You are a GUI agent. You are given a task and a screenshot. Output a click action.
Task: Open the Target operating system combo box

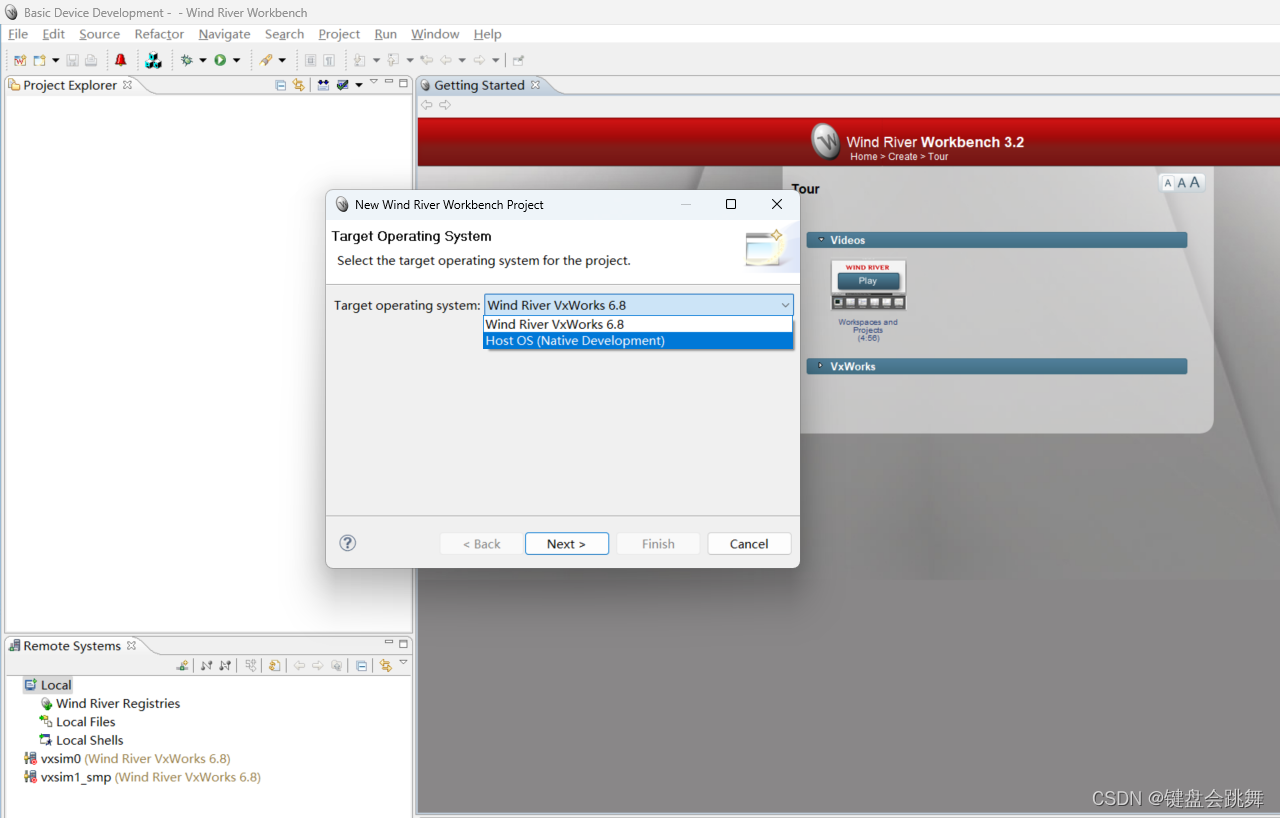[638, 305]
